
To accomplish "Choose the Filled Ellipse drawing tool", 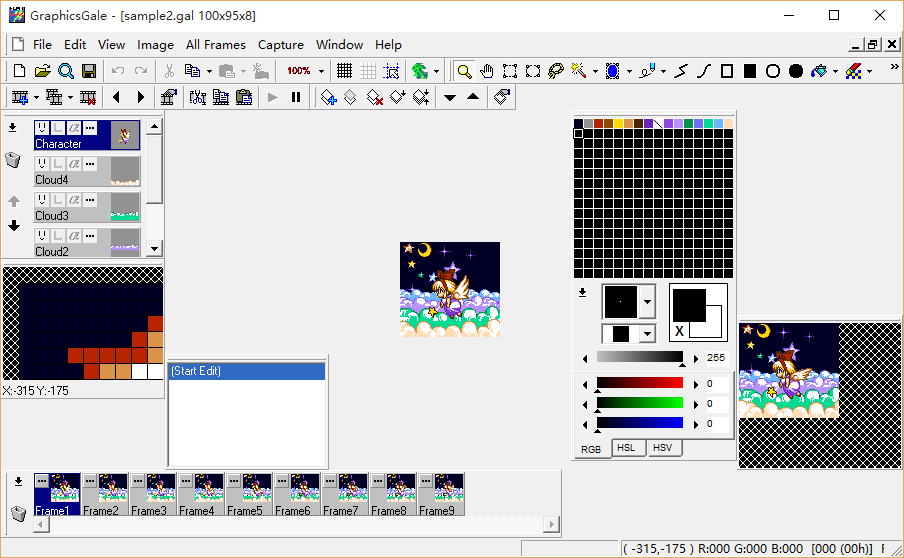I will 796,71.
